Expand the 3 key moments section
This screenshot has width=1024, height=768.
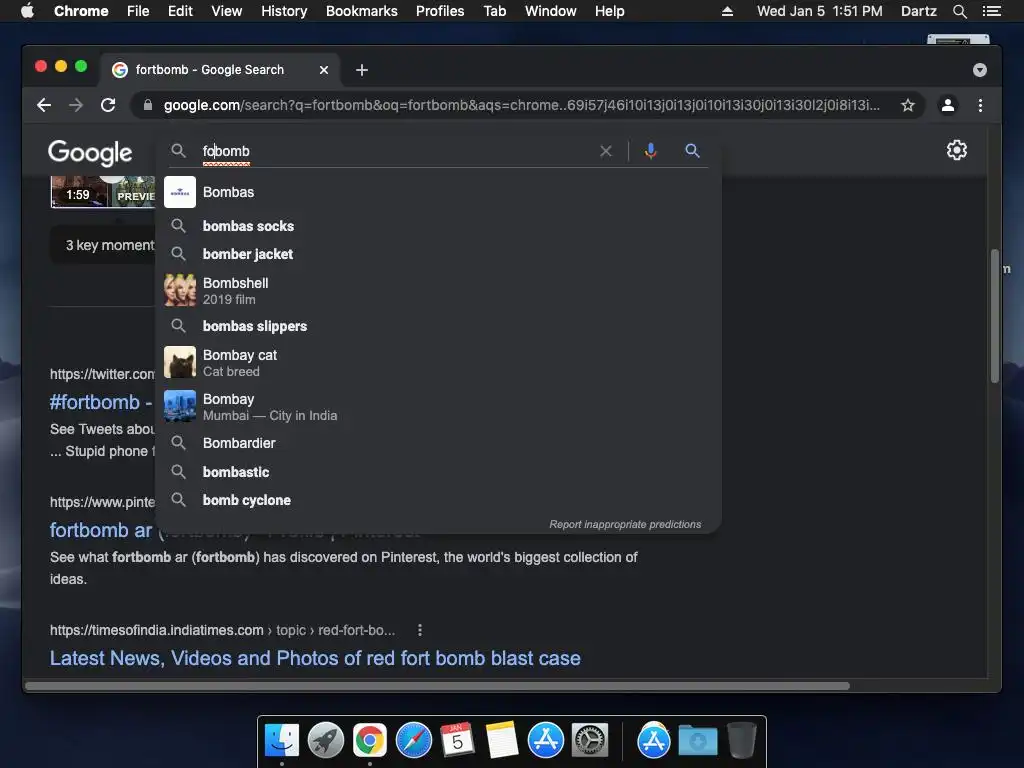[x=103, y=246]
